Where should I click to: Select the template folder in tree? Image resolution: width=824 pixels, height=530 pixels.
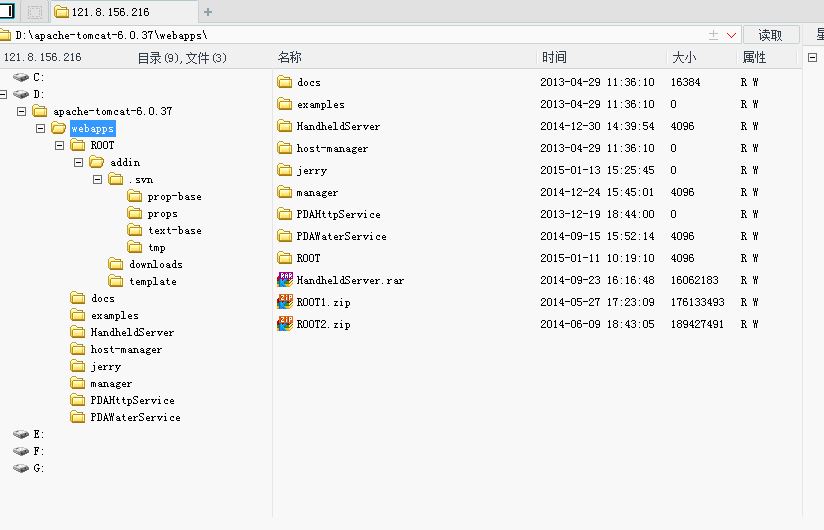(x=152, y=282)
